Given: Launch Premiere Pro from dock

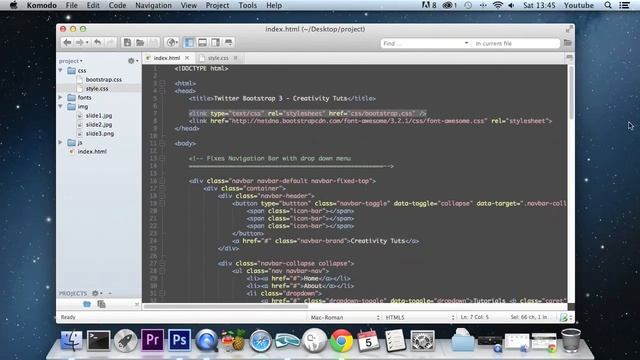Looking at the screenshot, I should click(x=152, y=340).
